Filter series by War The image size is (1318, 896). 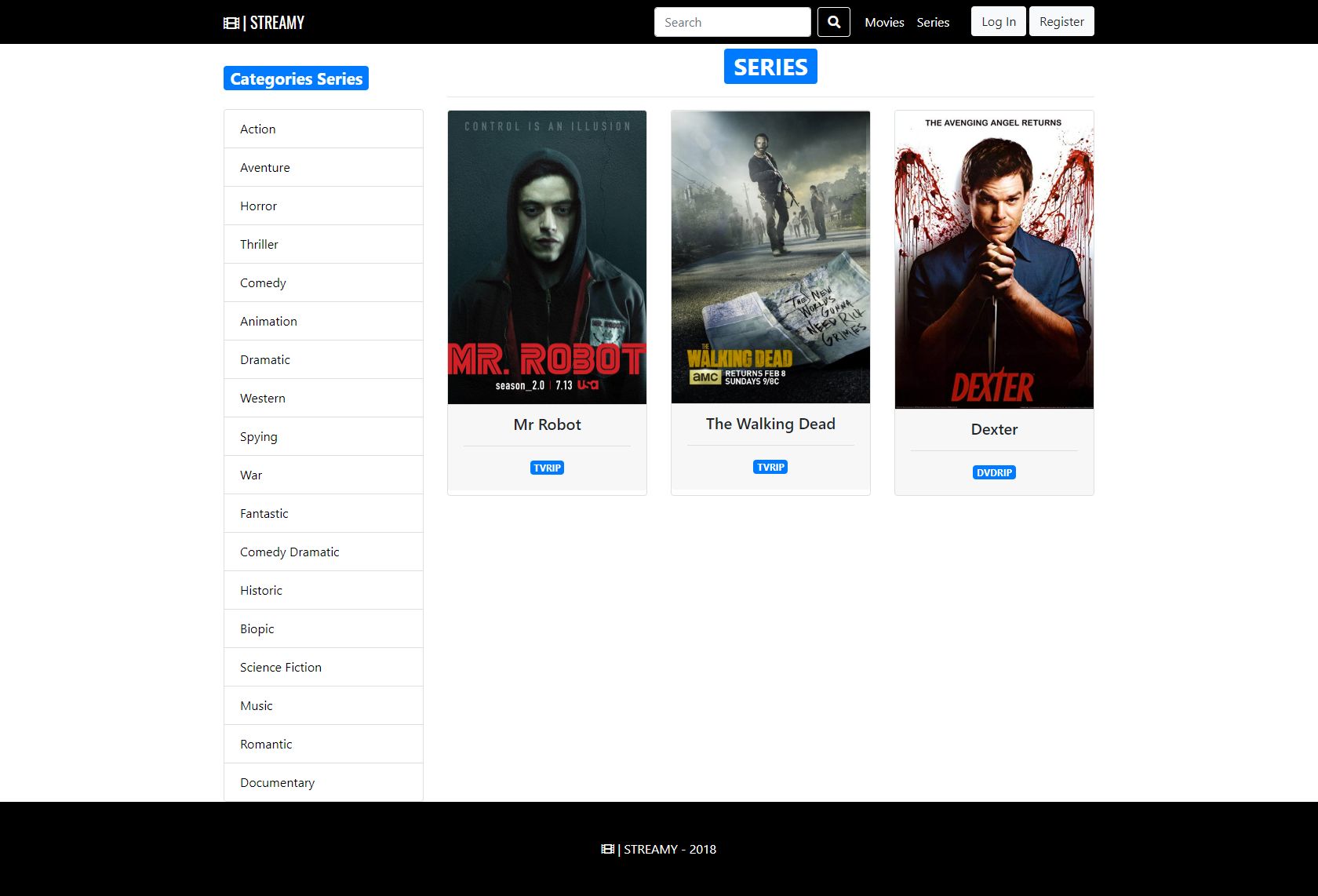click(323, 475)
